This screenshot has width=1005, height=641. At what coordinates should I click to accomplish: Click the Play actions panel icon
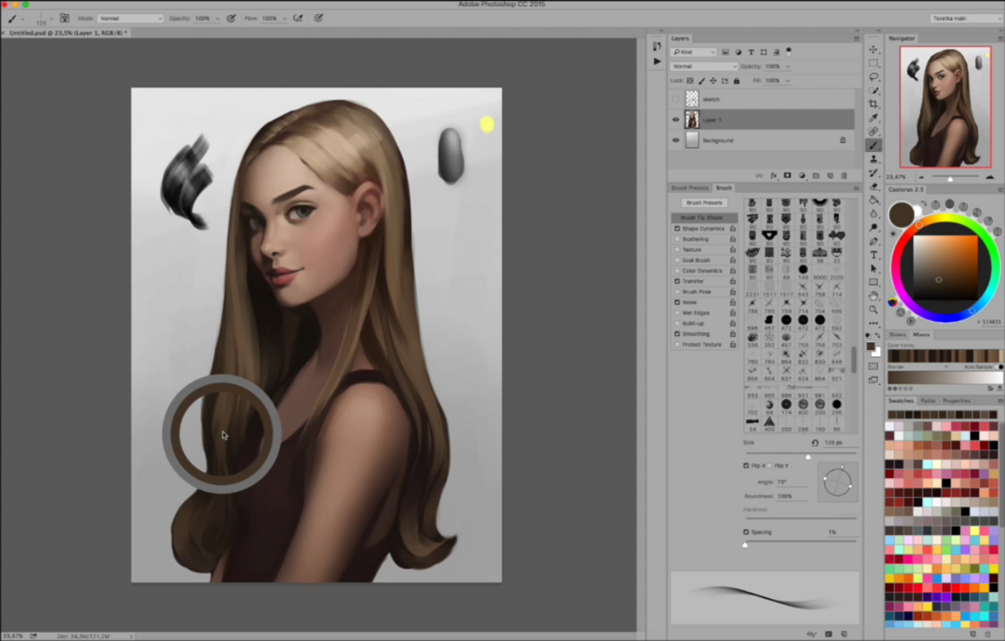pyautogui.click(x=656, y=62)
